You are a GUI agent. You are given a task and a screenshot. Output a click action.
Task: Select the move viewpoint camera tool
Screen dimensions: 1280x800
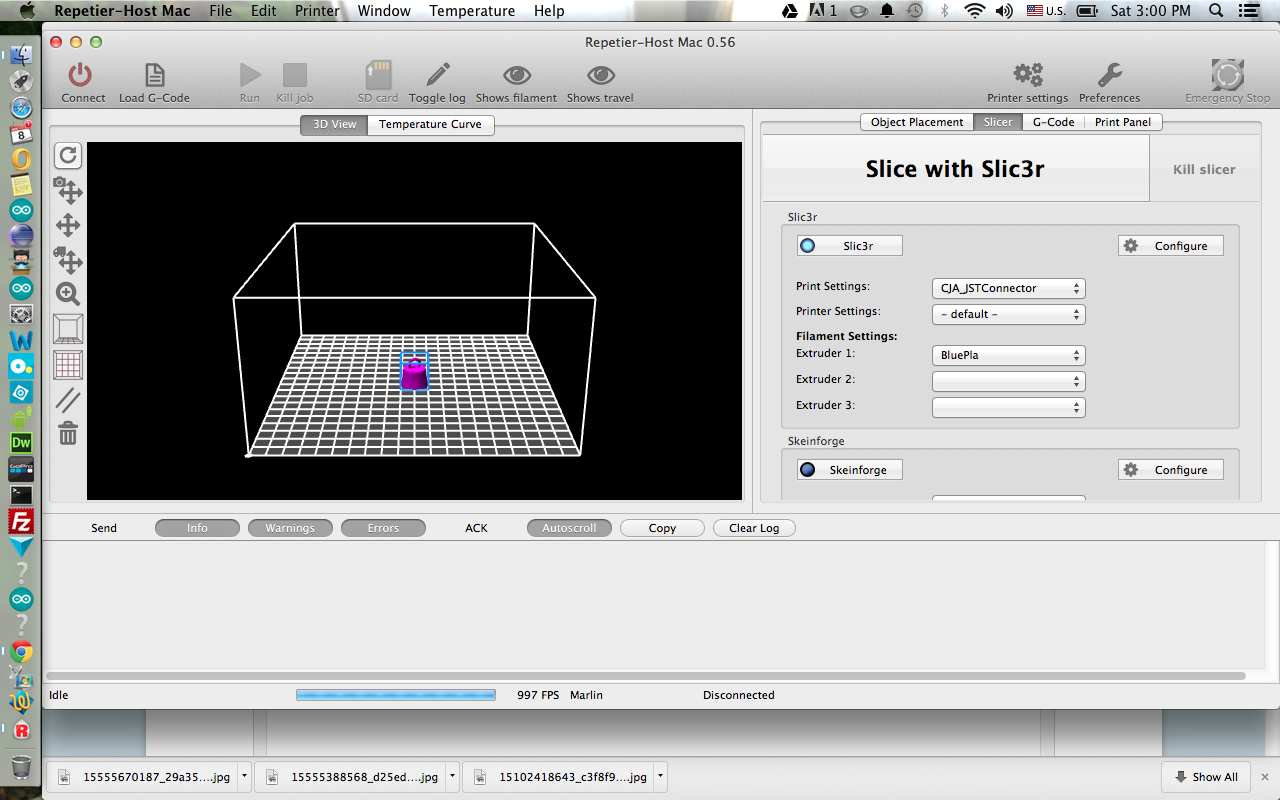pyautogui.click(x=68, y=190)
